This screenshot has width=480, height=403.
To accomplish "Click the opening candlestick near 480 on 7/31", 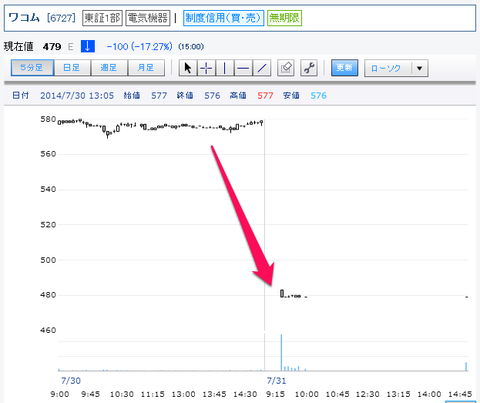I will (x=282, y=294).
